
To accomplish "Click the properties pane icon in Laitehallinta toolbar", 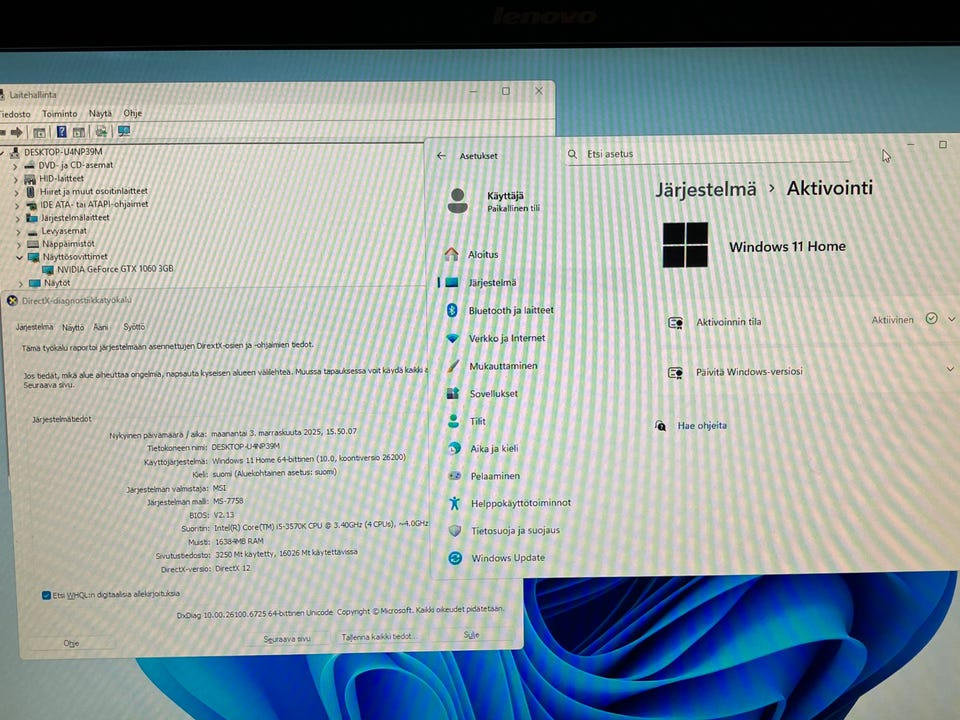I will (39, 132).
